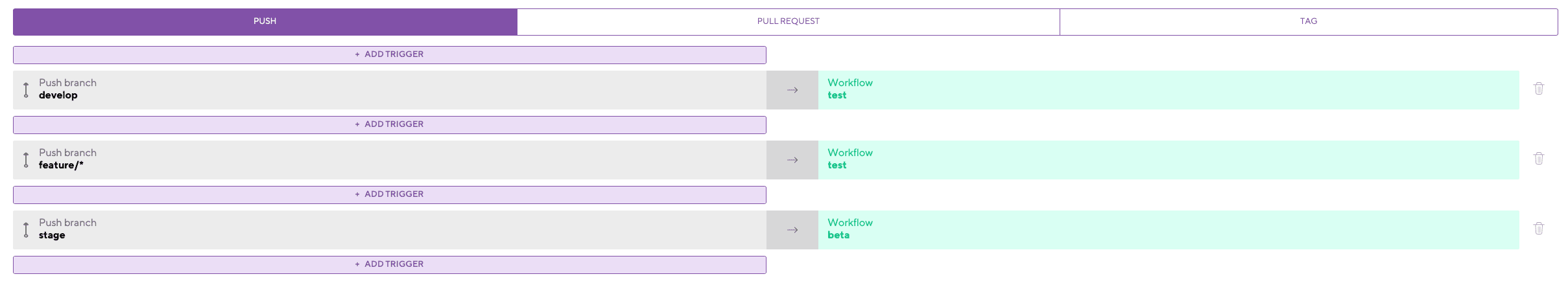The width and height of the screenshot is (1568, 285).
Task: Switch to the Tag tab
Action: [1309, 21]
